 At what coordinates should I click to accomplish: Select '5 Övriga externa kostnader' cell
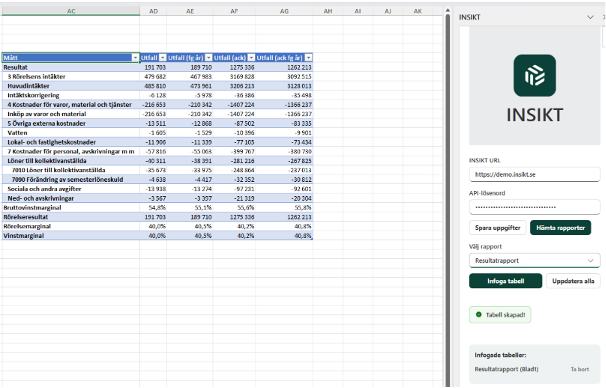tap(71, 123)
